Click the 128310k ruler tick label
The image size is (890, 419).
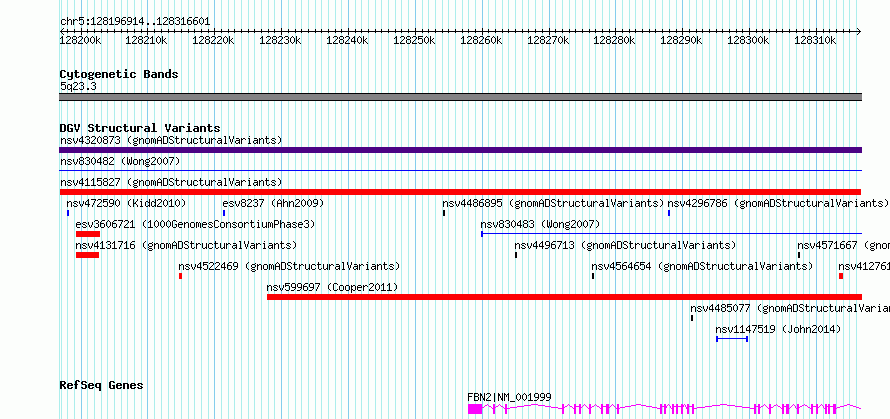(x=815, y=40)
